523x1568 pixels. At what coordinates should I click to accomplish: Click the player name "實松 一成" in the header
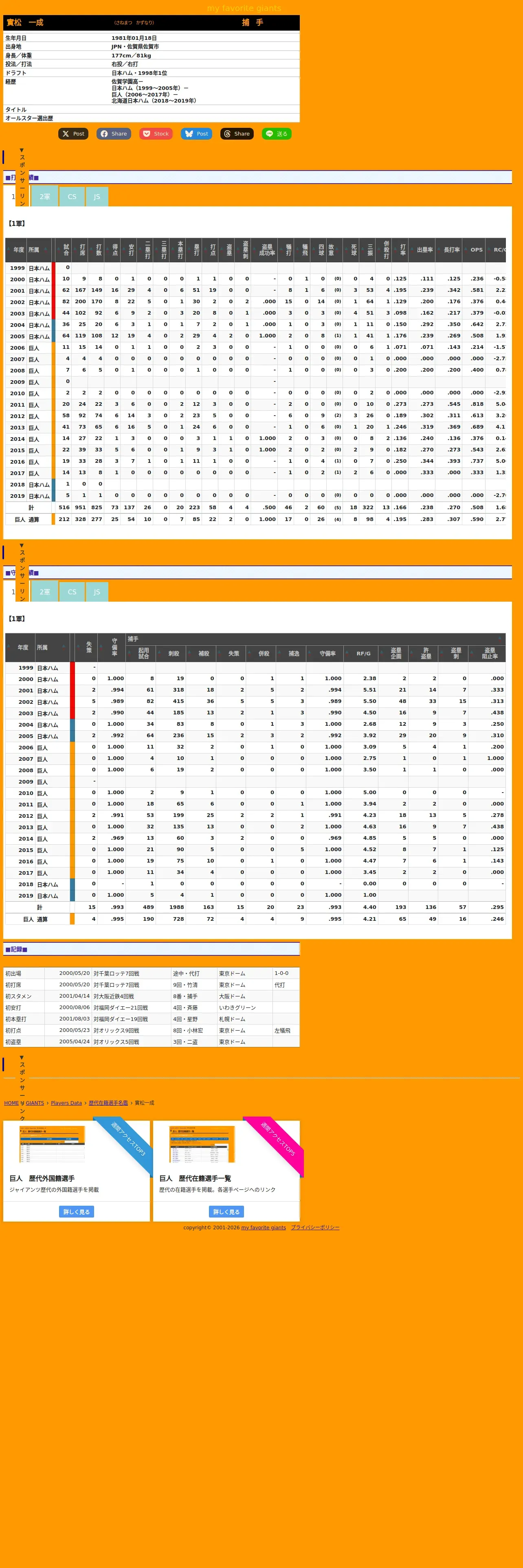(25, 22)
